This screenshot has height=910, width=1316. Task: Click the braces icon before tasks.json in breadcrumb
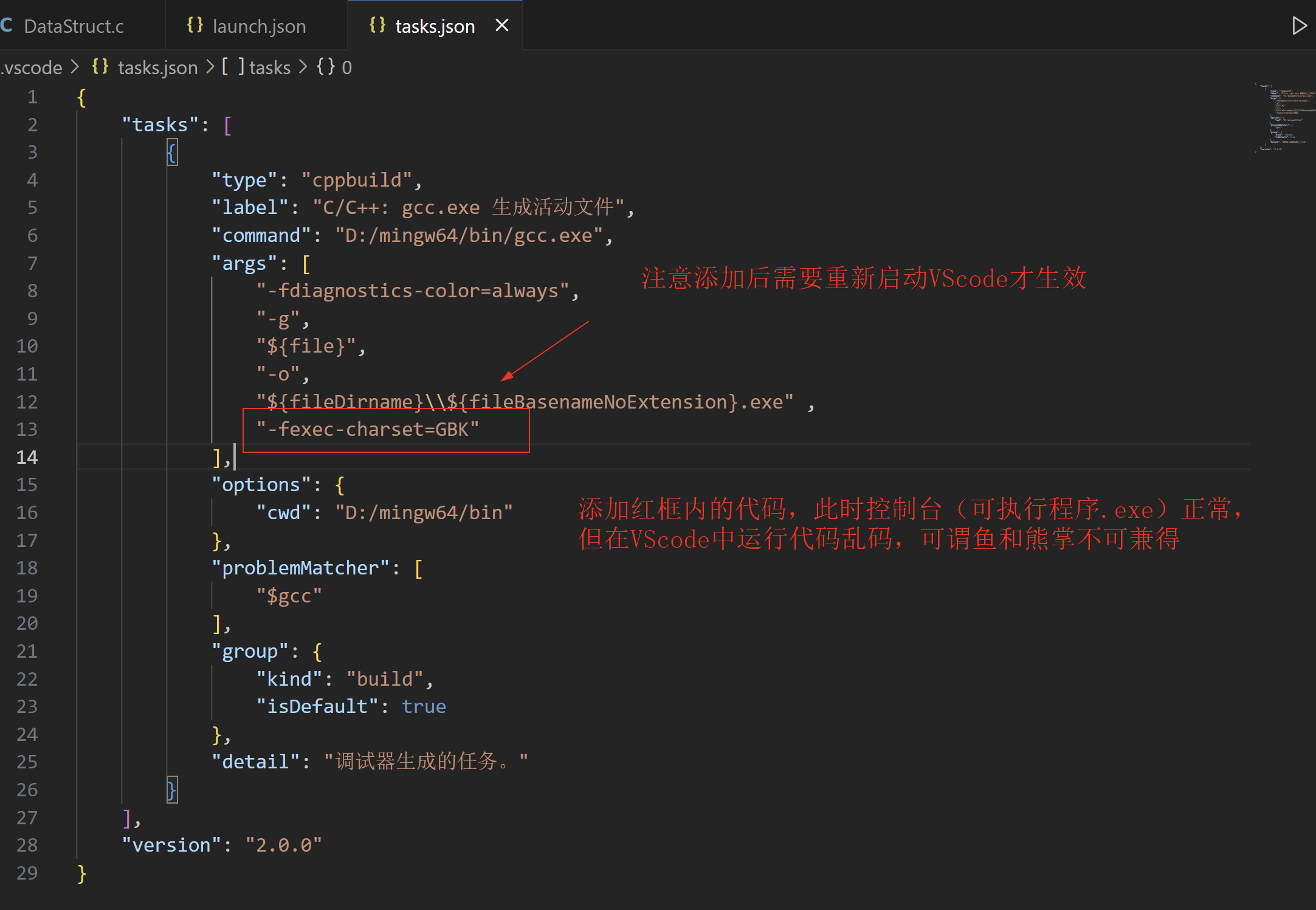tap(100, 66)
